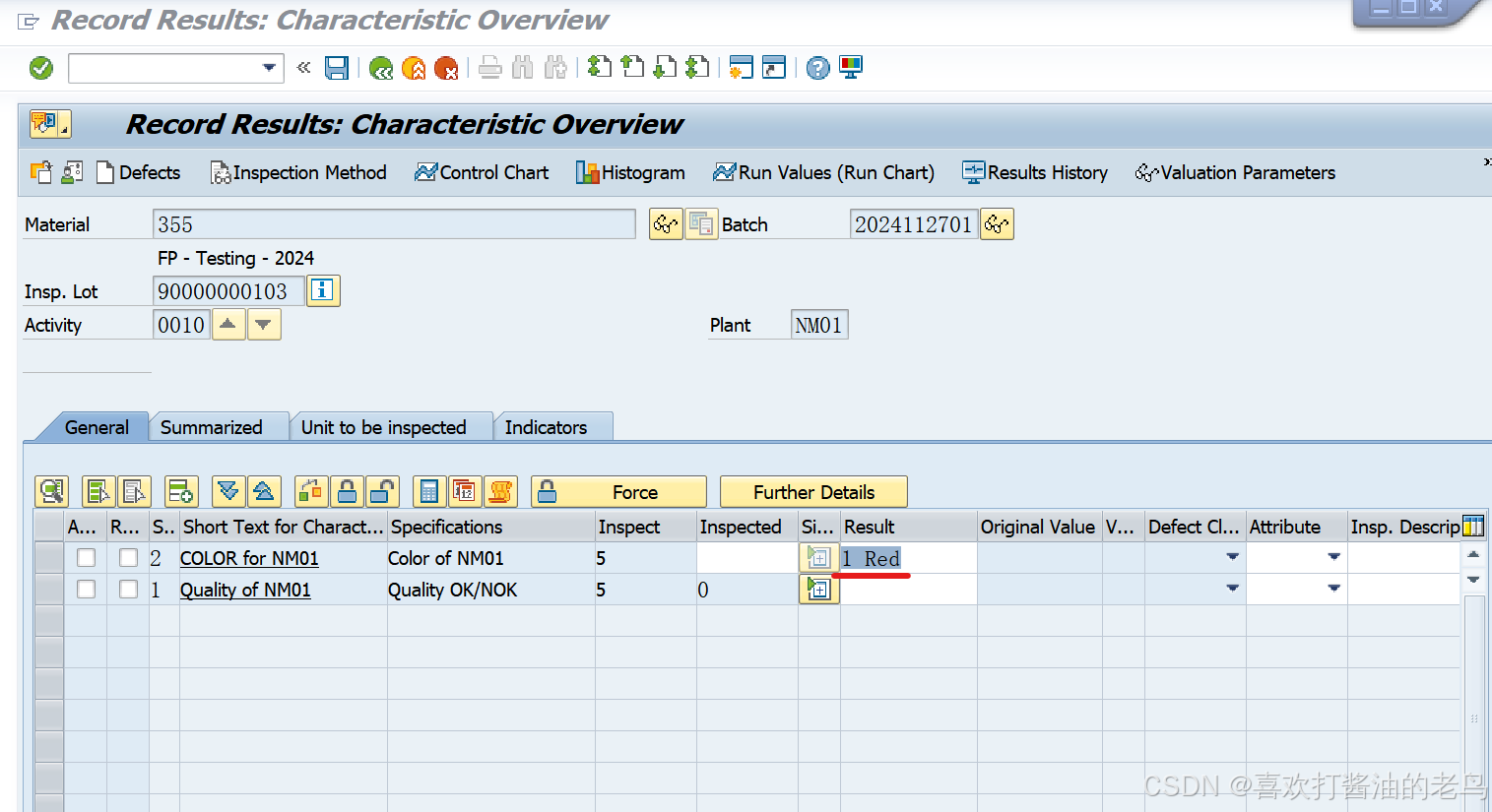Click the second toolbar icon left of Defects

click(72, 172)
